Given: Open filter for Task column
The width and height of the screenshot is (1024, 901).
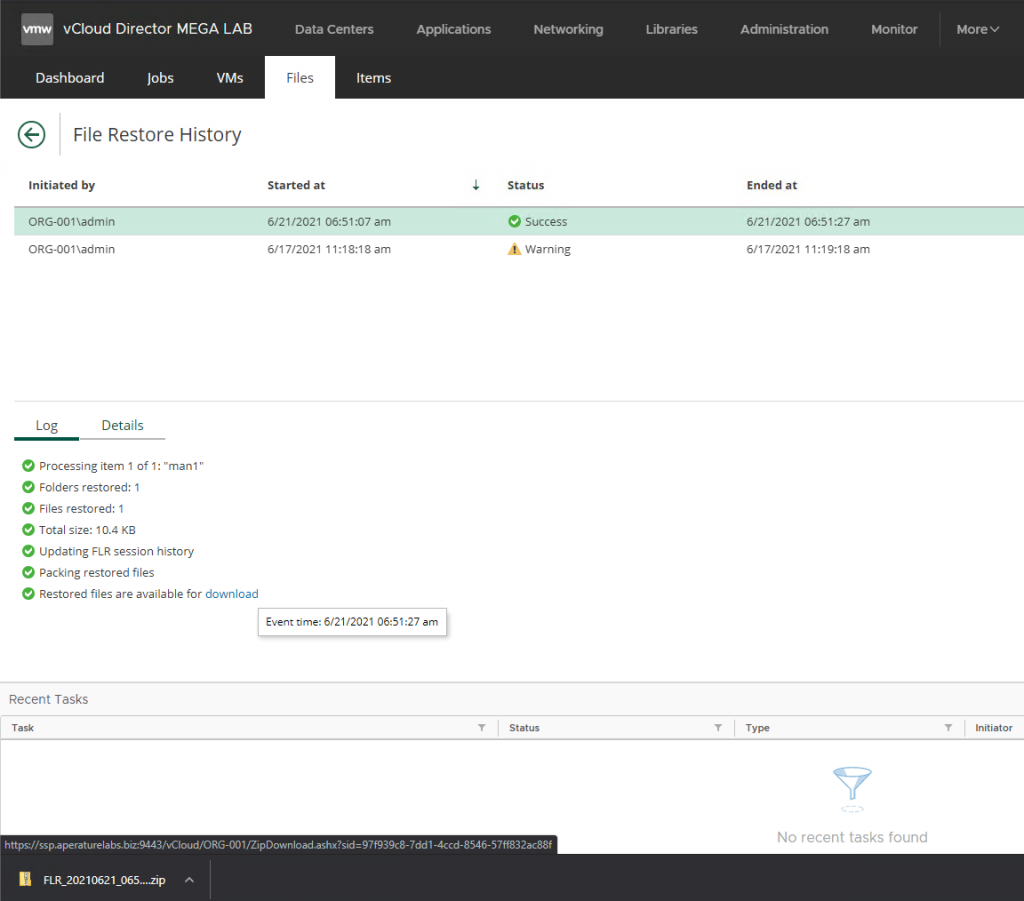Looking at the screenshot, I should point(481,727).
